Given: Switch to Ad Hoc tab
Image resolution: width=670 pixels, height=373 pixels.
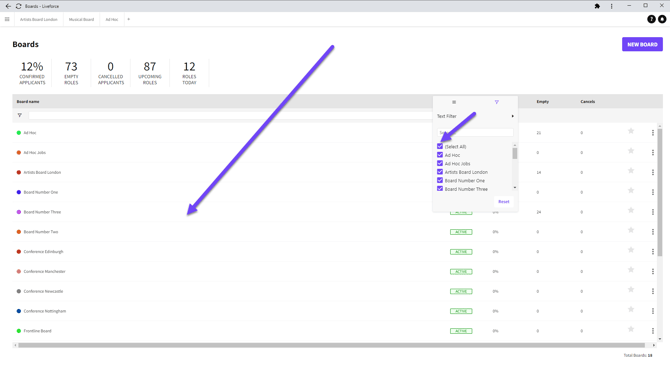Looking at the screenshot, I should tap(112, 19).
